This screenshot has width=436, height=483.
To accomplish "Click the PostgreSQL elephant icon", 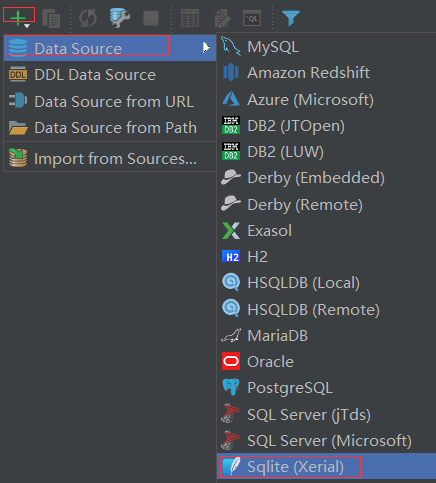I will [231, 387].
